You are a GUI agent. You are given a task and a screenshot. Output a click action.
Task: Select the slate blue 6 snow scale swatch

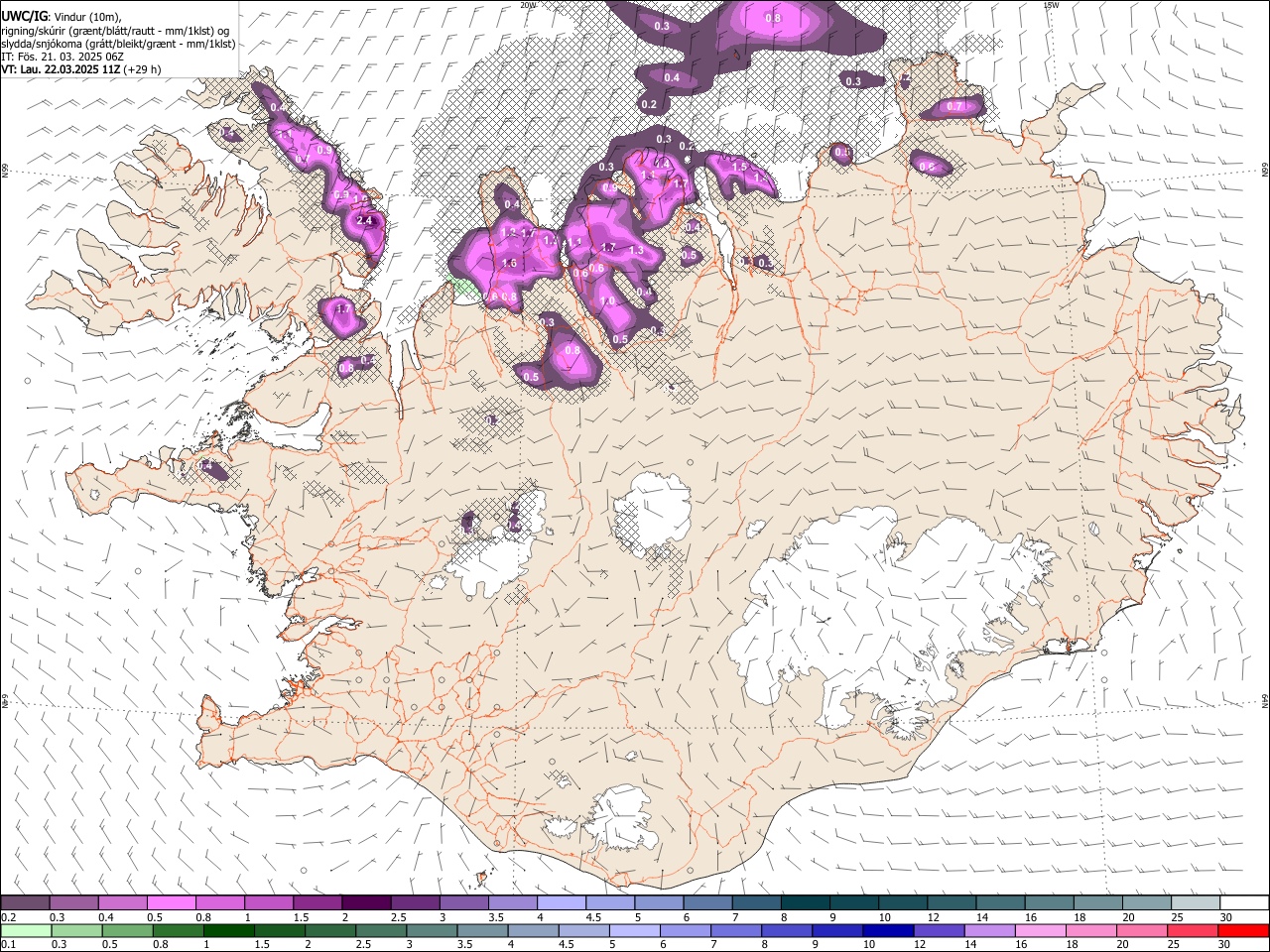(707, 903)
